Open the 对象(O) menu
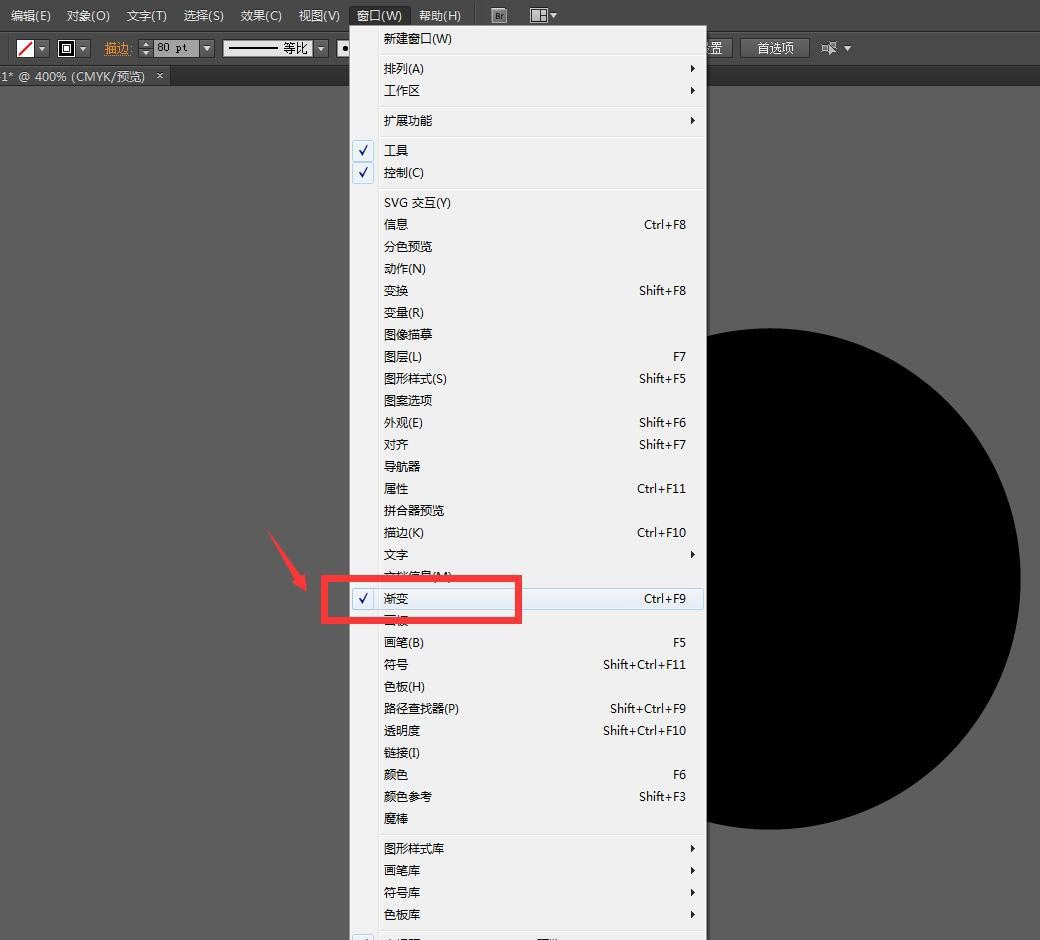 click(88, 15)
